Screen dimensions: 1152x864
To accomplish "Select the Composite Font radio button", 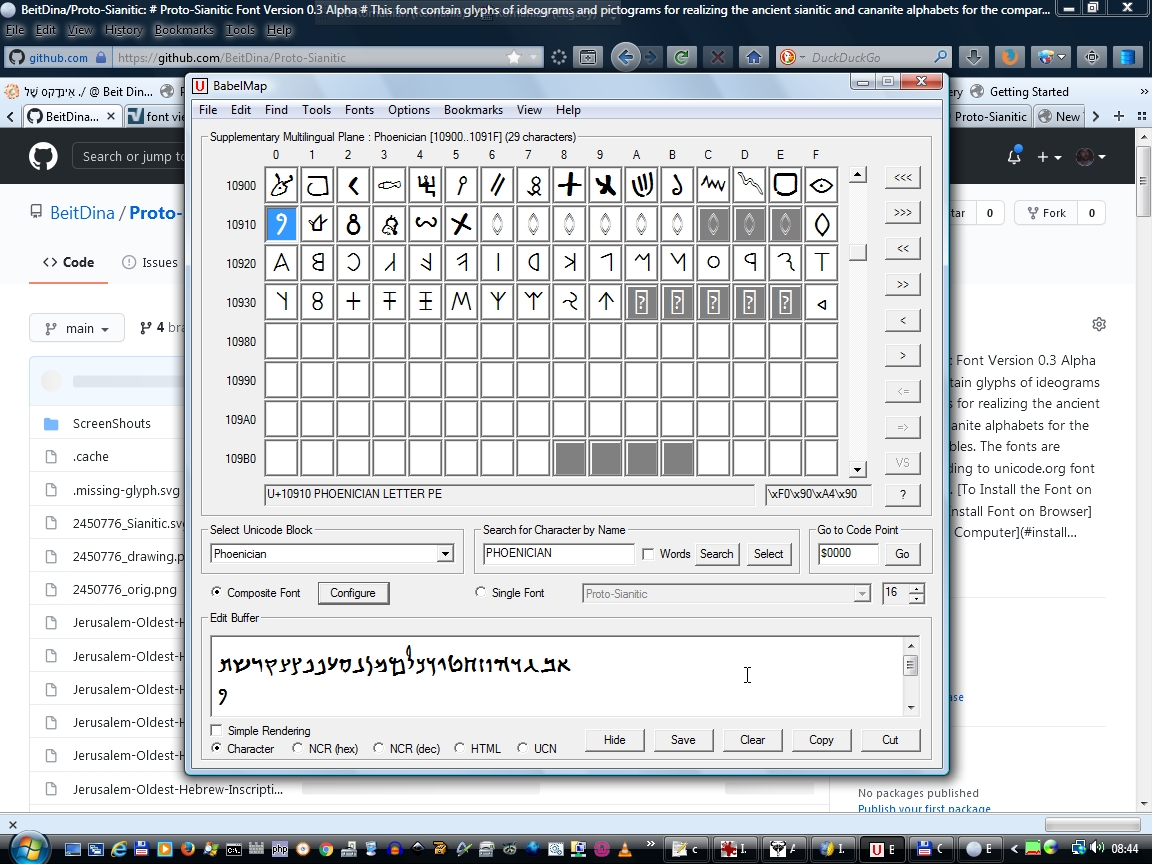I will [216, 592].
